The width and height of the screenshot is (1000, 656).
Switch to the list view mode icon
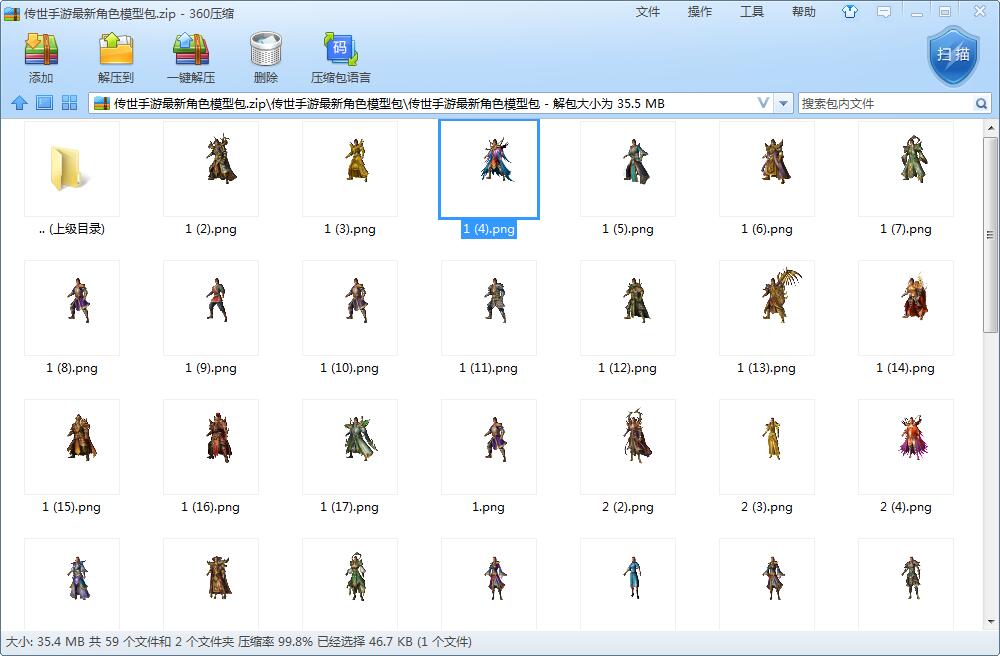(x=44, y=103)
